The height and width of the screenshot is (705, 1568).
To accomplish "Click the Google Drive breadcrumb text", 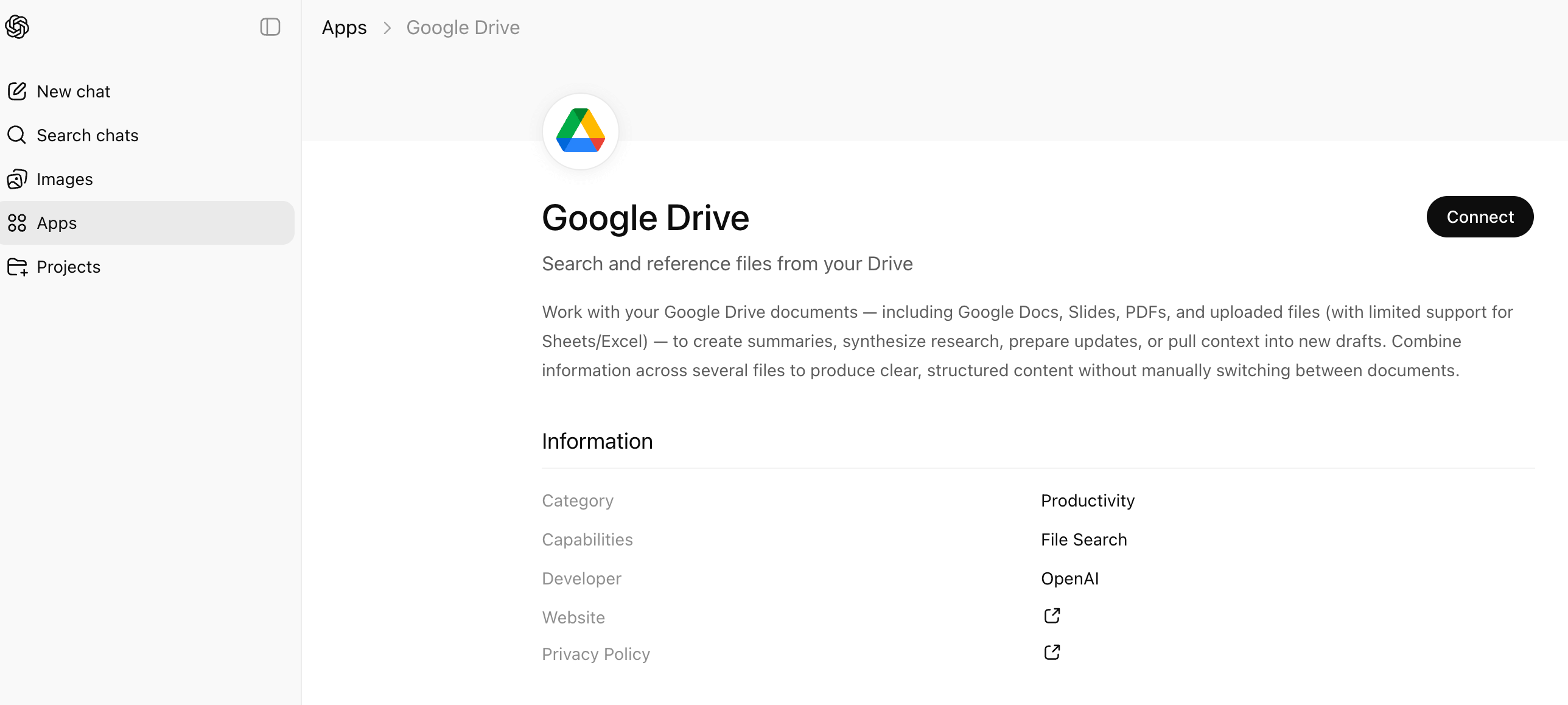I will click(x=463, y=27).
